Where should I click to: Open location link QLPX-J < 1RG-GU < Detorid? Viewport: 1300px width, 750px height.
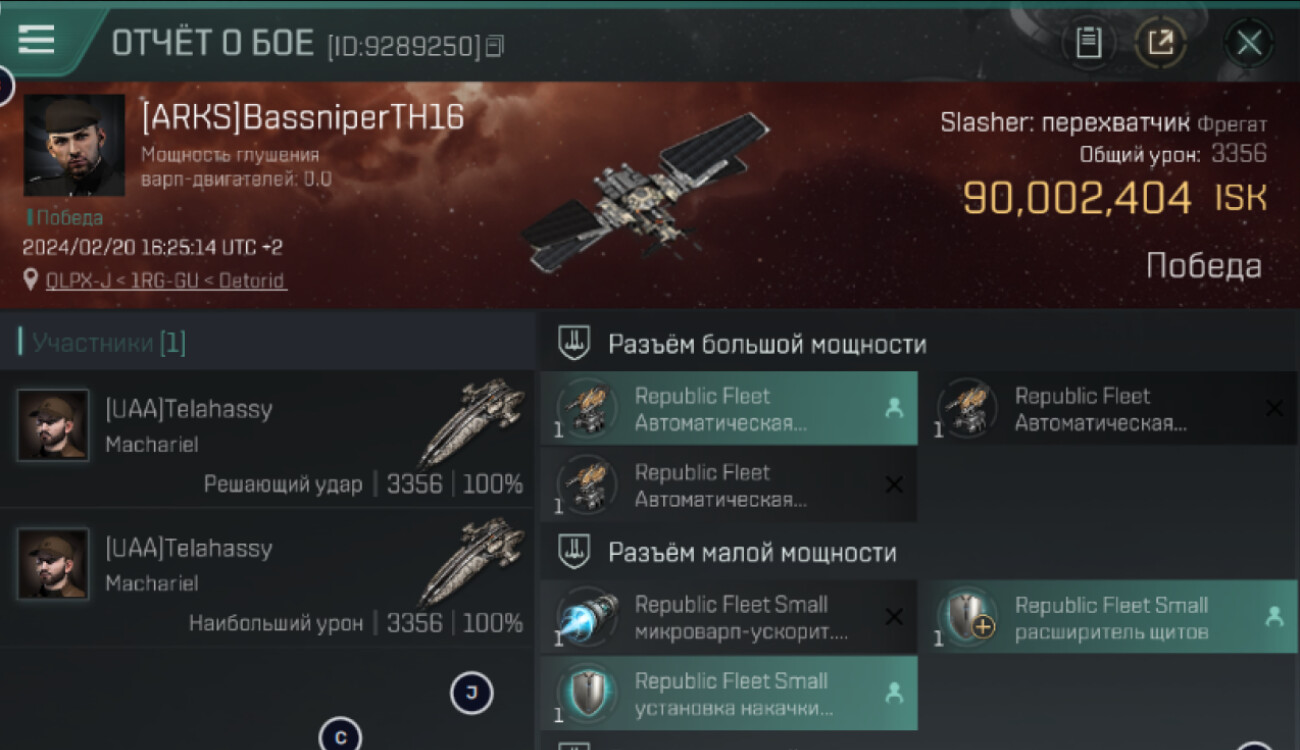click(x=166, y=281)
